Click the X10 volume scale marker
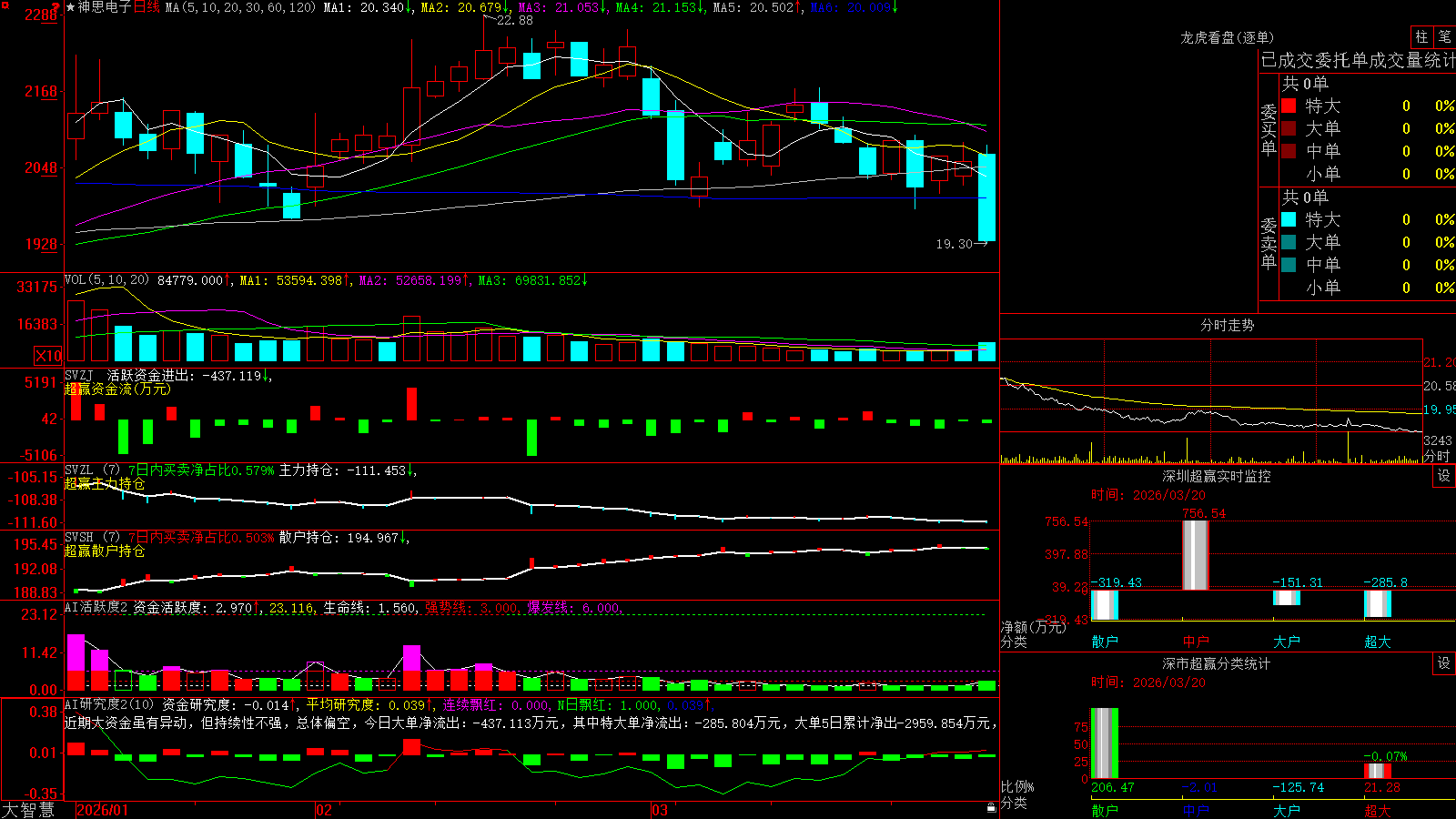This screenshot has width=1456, height=819. [48, 356]
